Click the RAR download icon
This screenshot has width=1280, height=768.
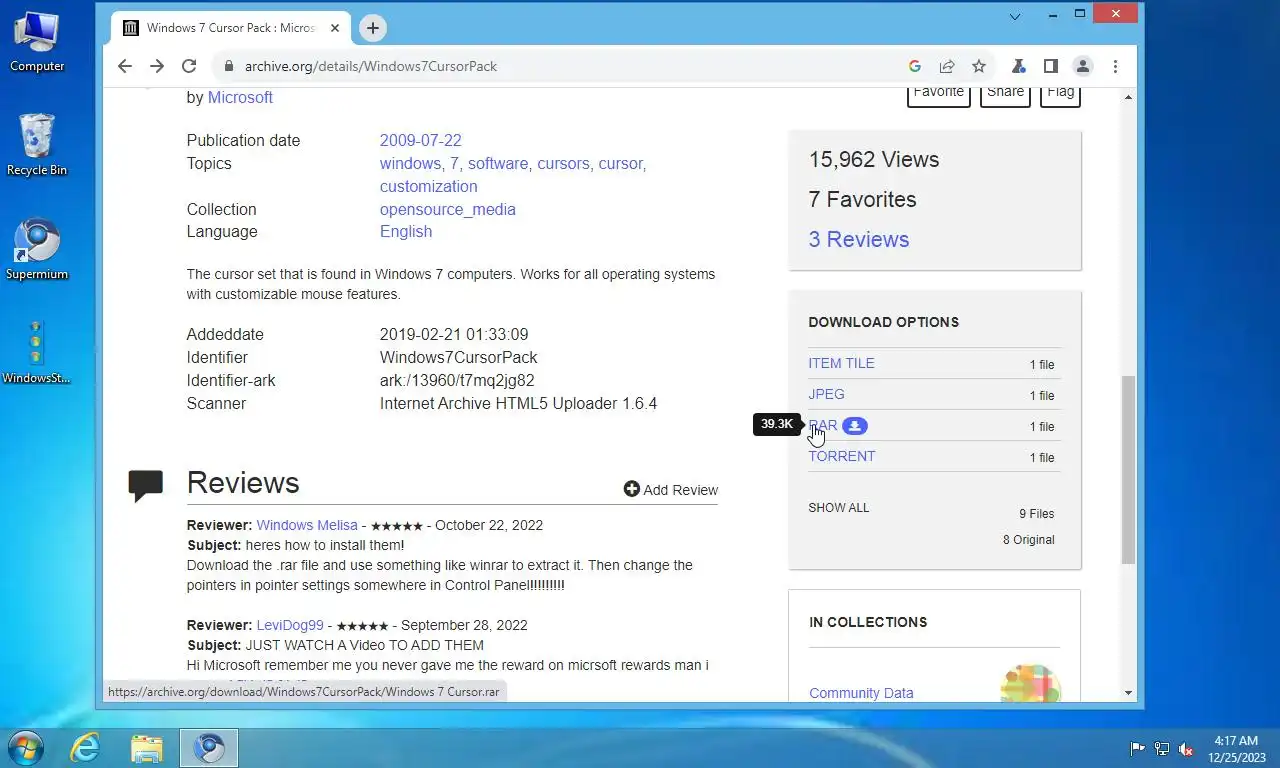854,426
